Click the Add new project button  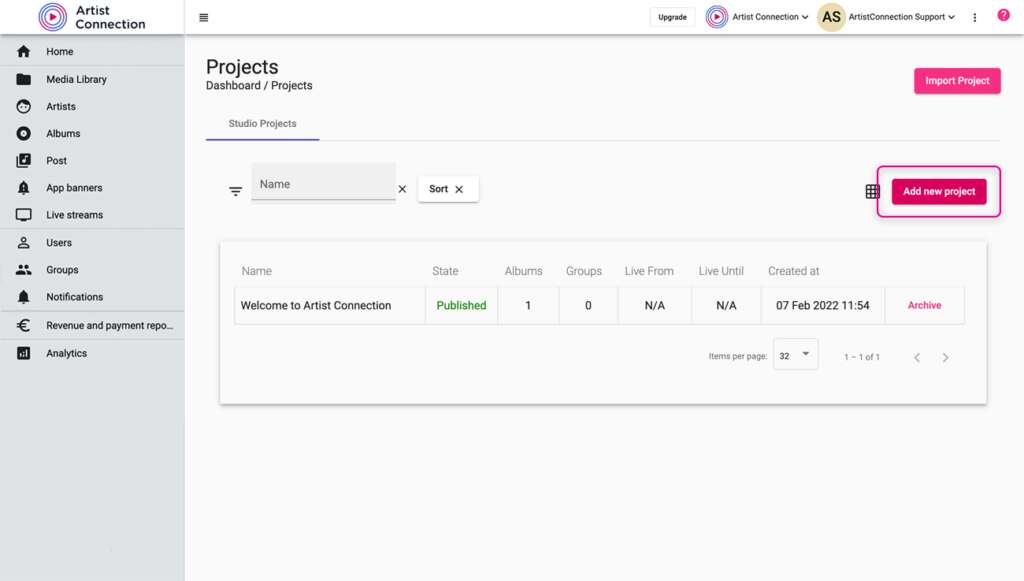pos(938,191)
